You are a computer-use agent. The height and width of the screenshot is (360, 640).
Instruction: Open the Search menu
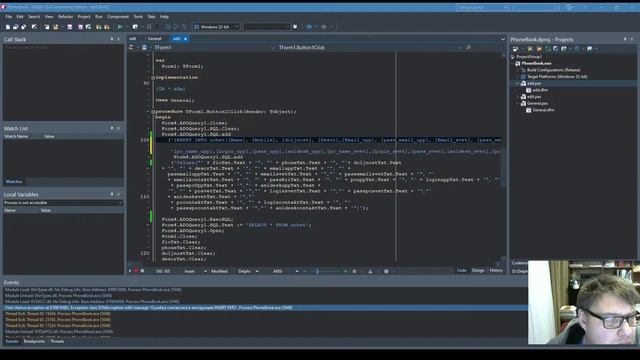(x=34, y=17)
